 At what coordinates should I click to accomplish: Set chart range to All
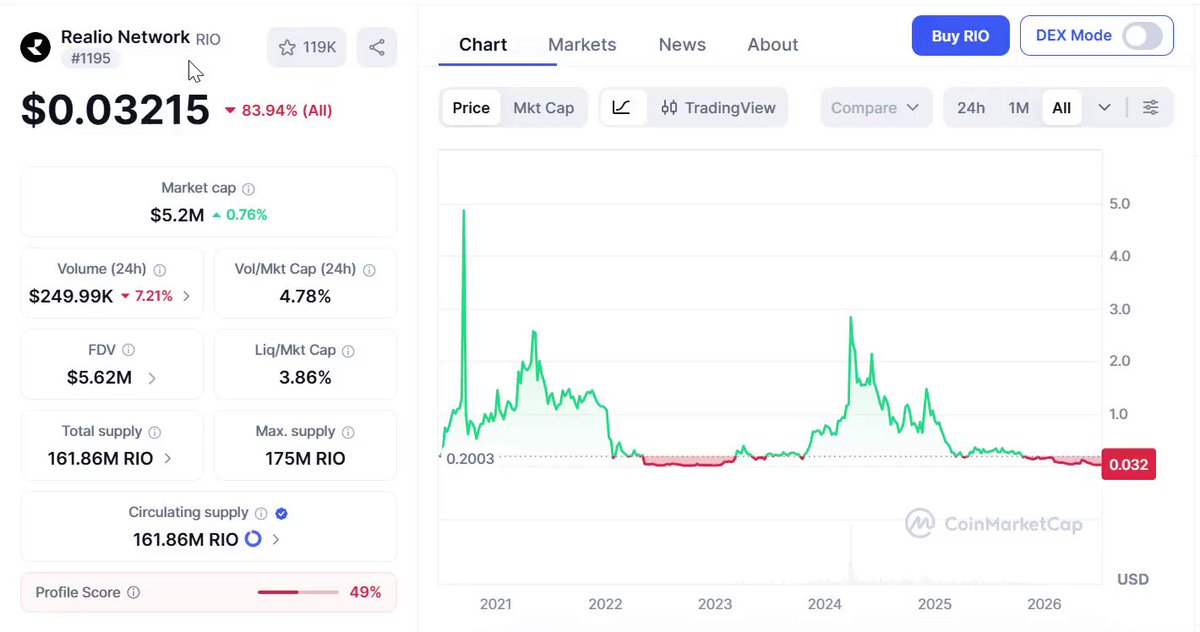pos(1062,108)
